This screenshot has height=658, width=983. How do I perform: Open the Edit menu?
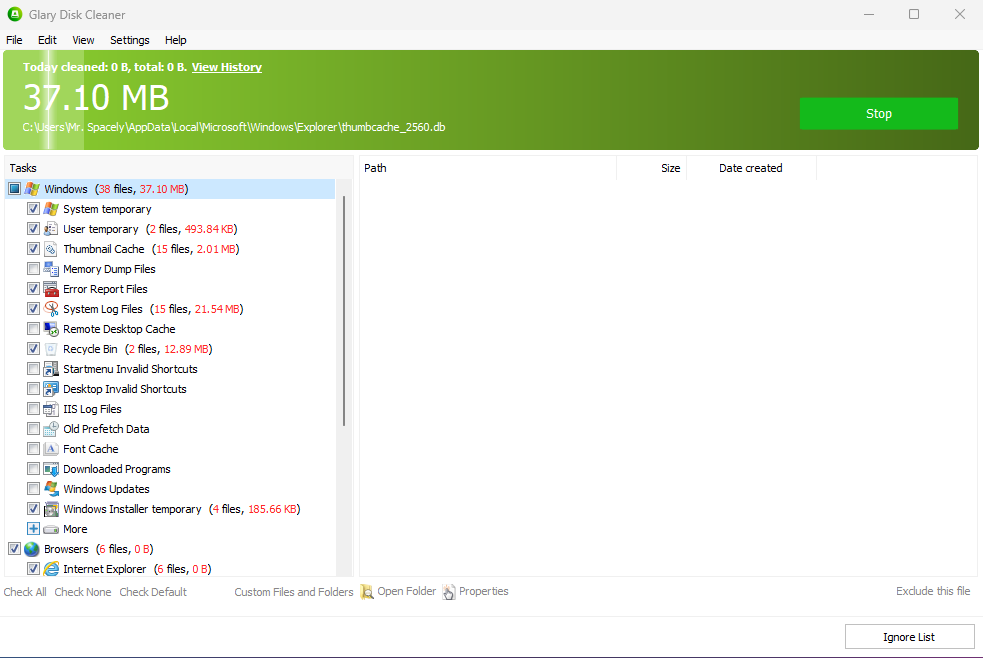[x=47, y=40]
